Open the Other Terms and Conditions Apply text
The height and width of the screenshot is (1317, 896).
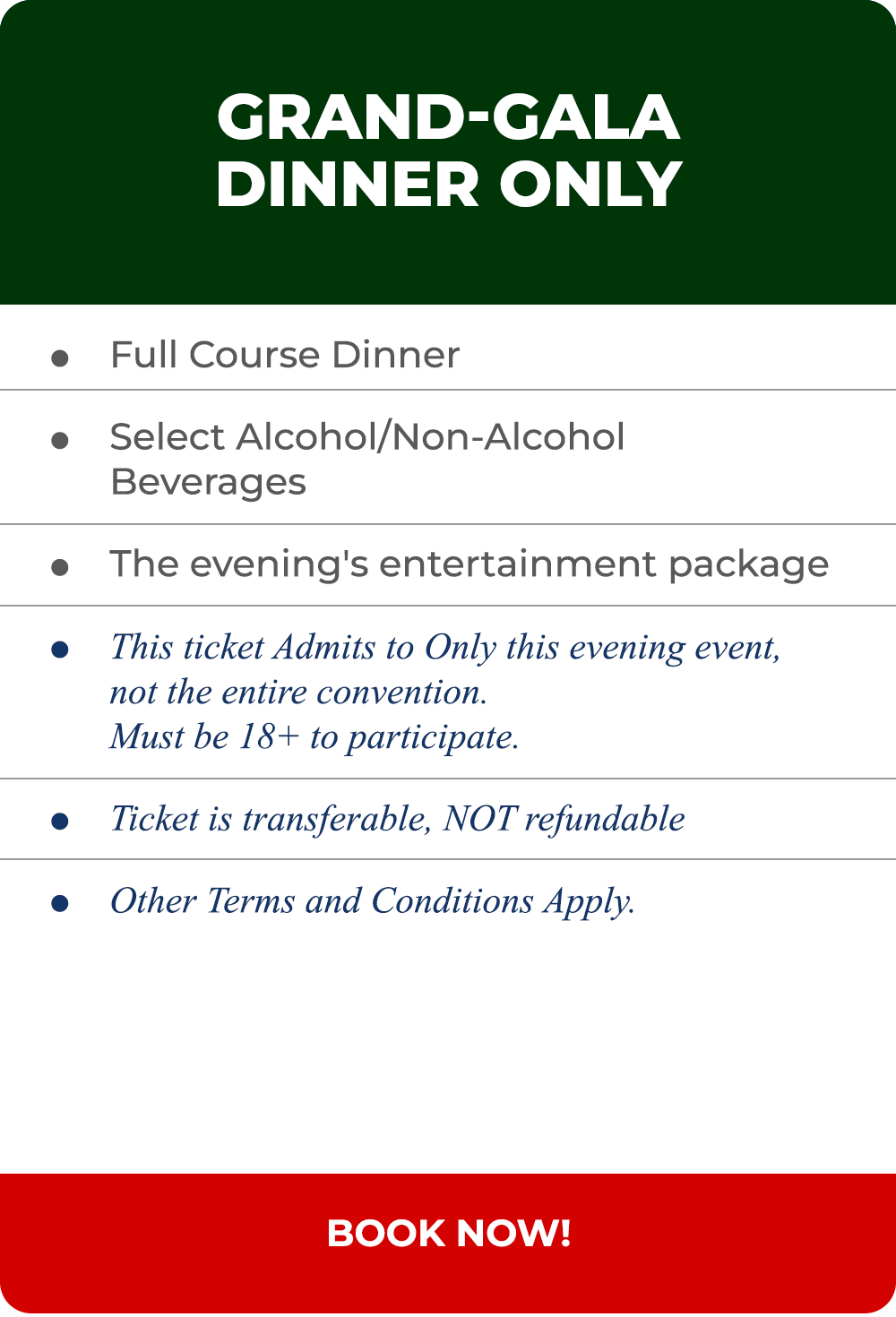373,901
